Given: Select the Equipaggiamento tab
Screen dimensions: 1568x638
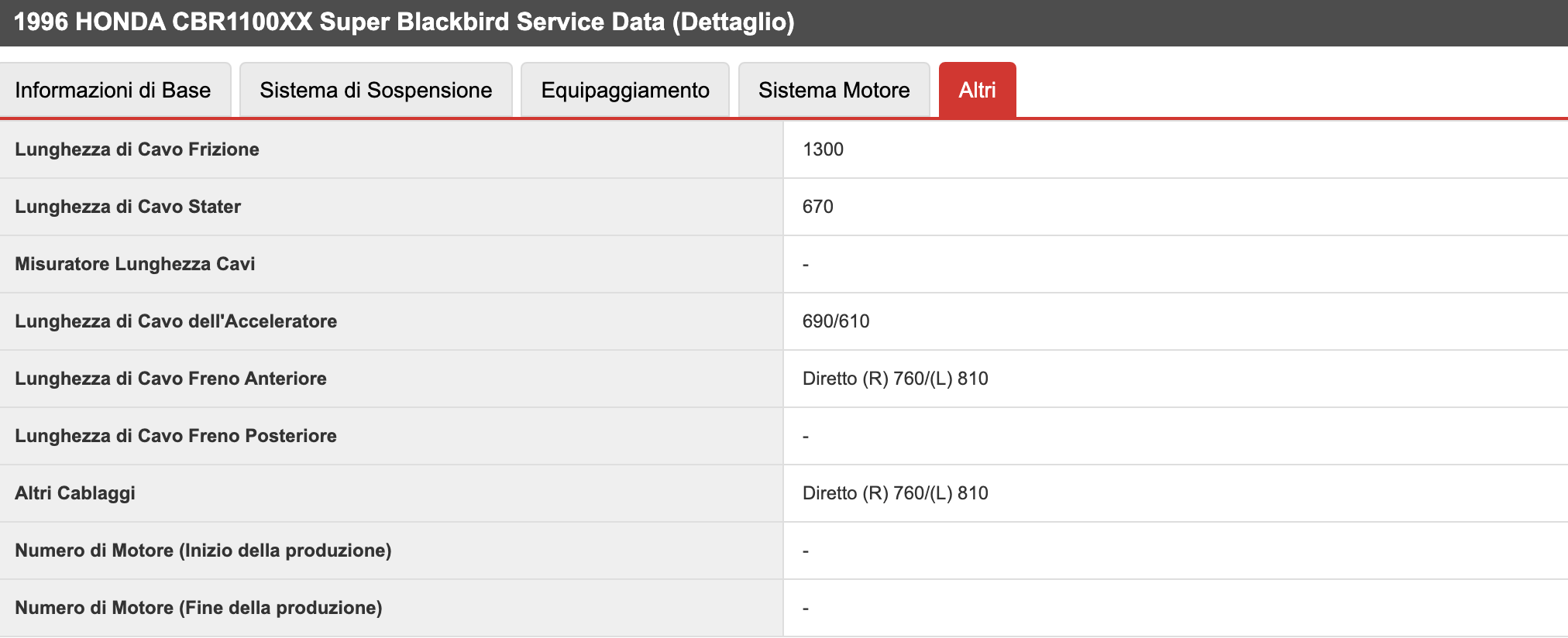Looking at the screenshot, I should click(625, 90).
